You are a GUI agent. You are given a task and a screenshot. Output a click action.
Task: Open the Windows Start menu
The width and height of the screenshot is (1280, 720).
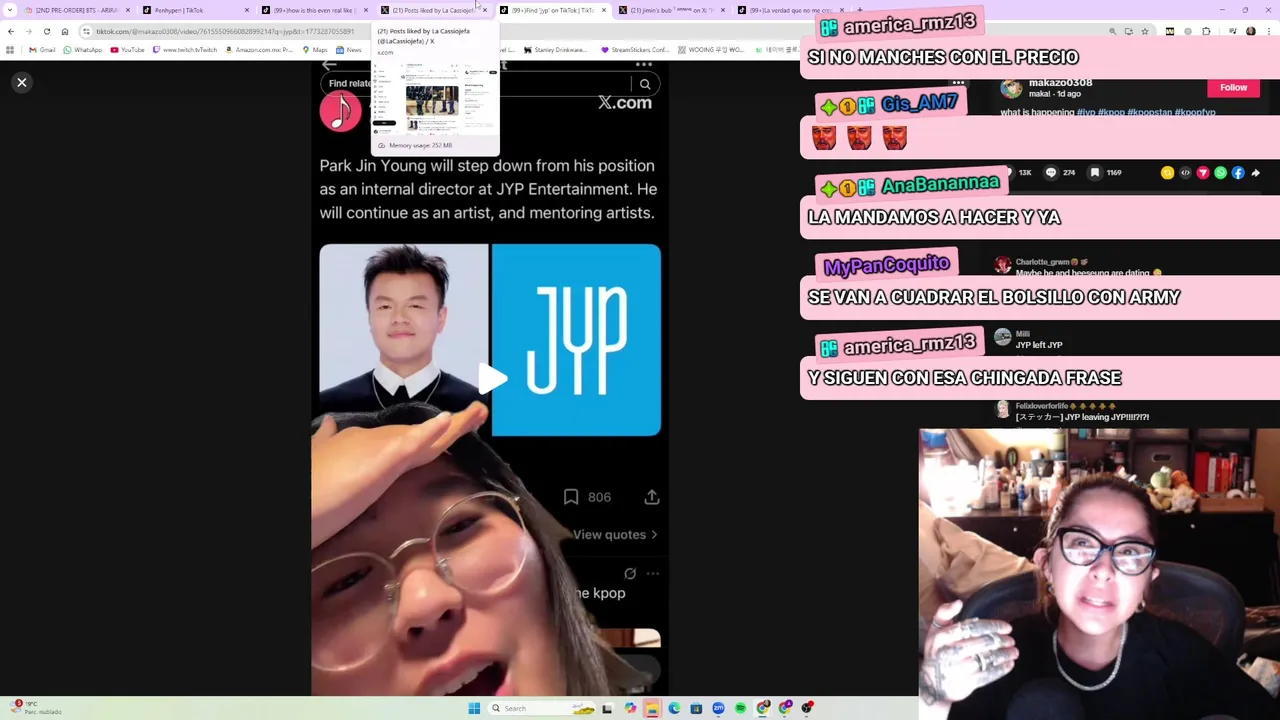(x=474, y=708)
